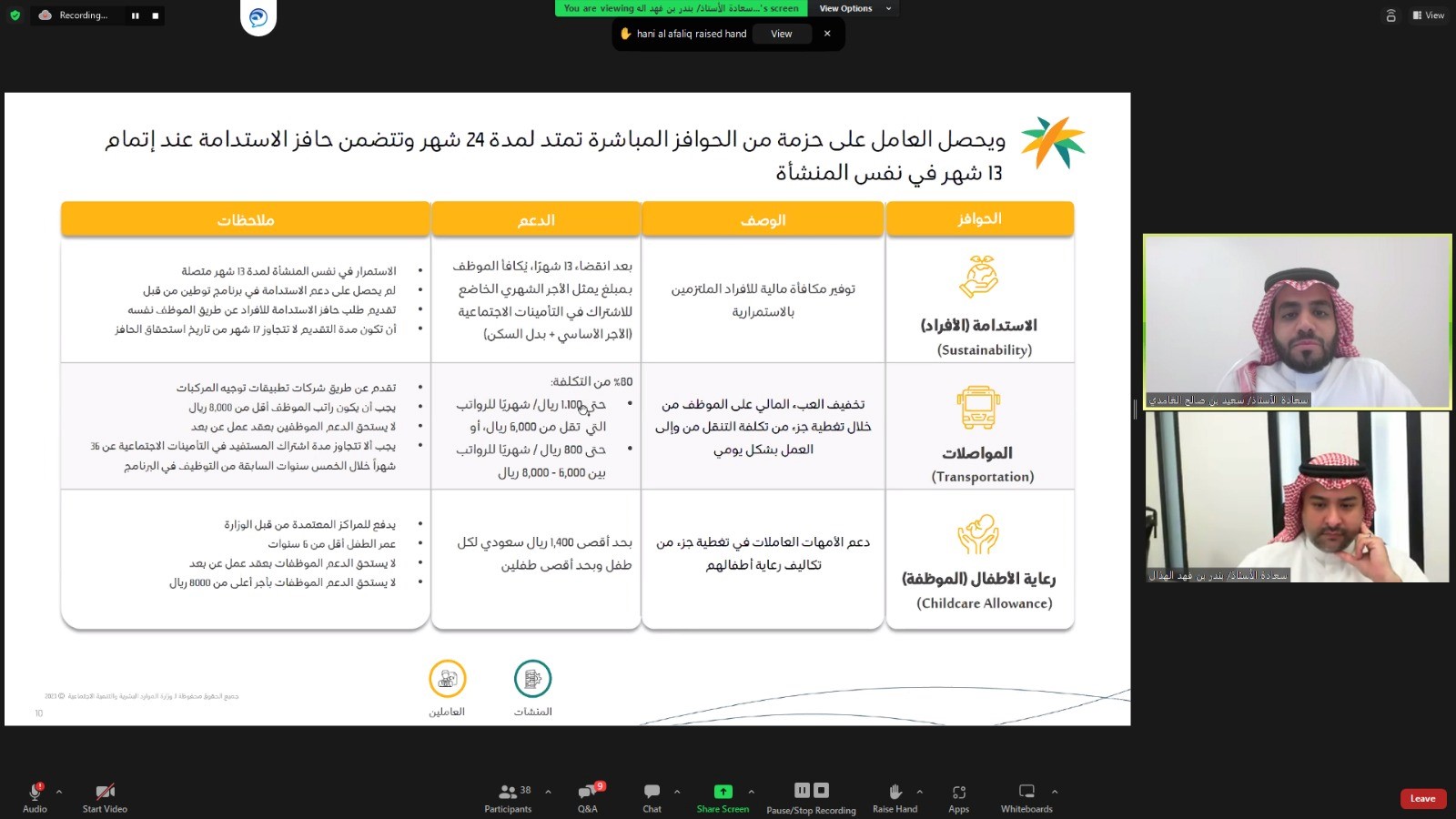
Task: Expand the Participants options chevron
Action: click(548, 792)
